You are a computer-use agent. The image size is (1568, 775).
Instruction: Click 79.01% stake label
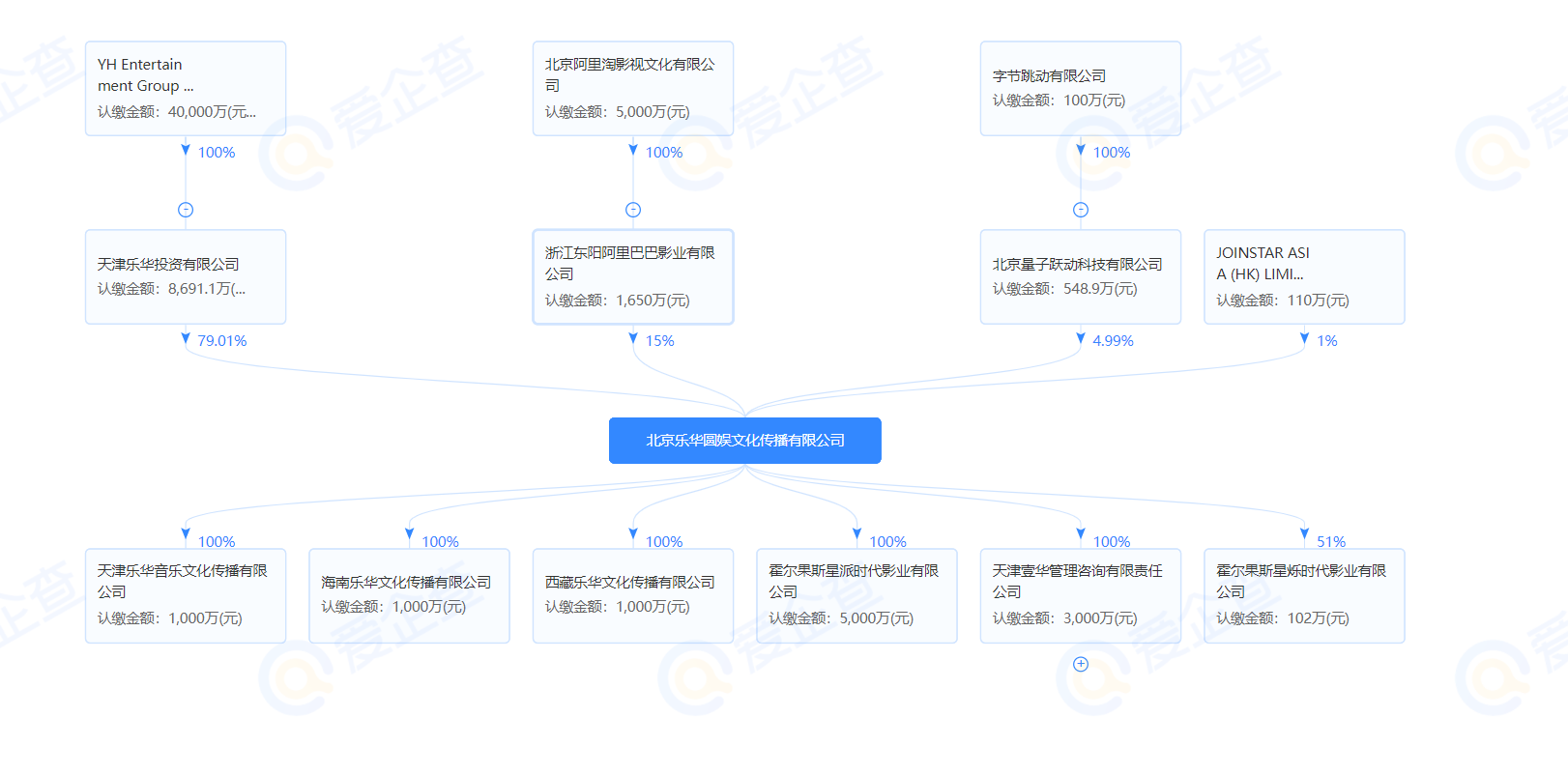(222, 341)
